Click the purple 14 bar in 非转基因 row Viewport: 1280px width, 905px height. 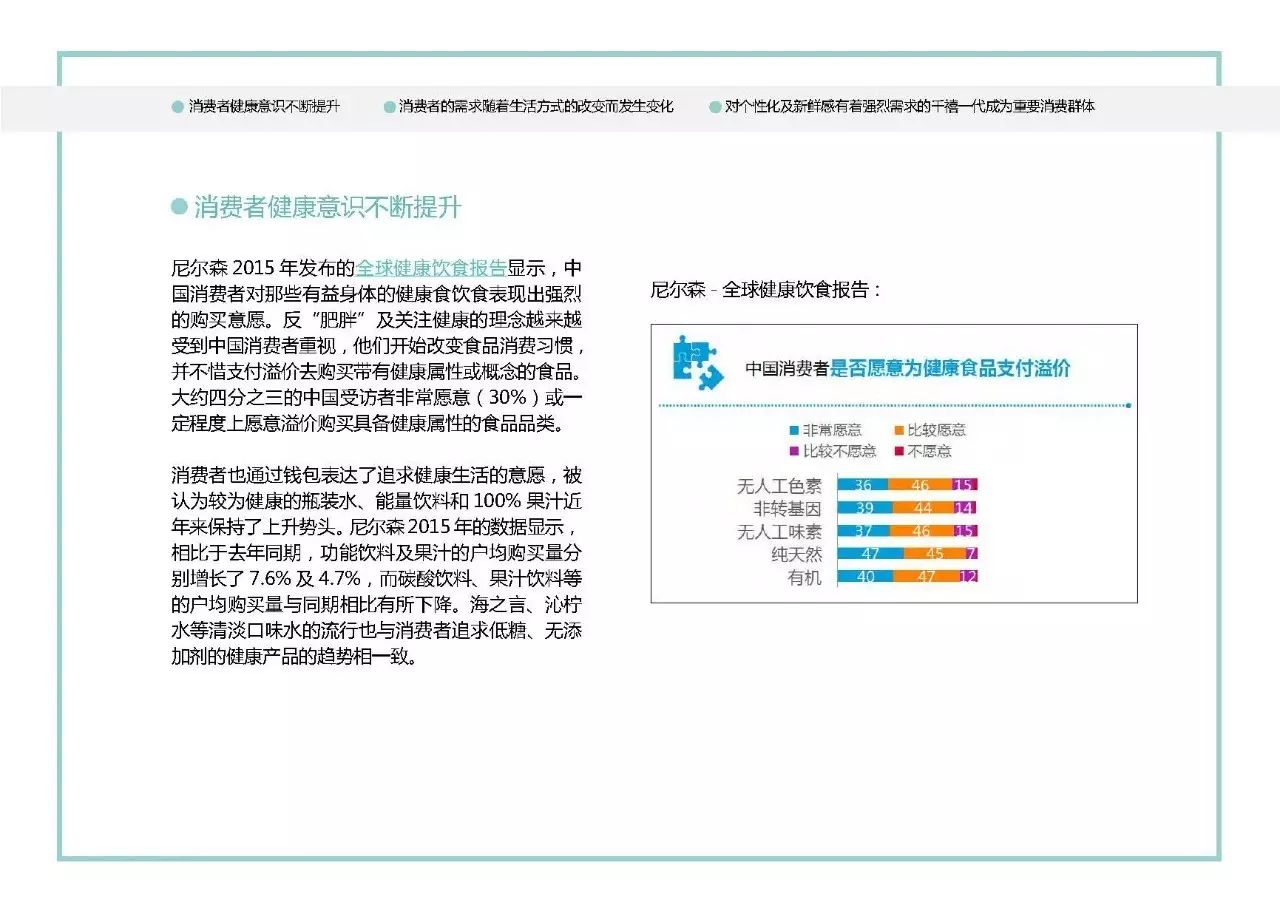(x=965, y=507)
